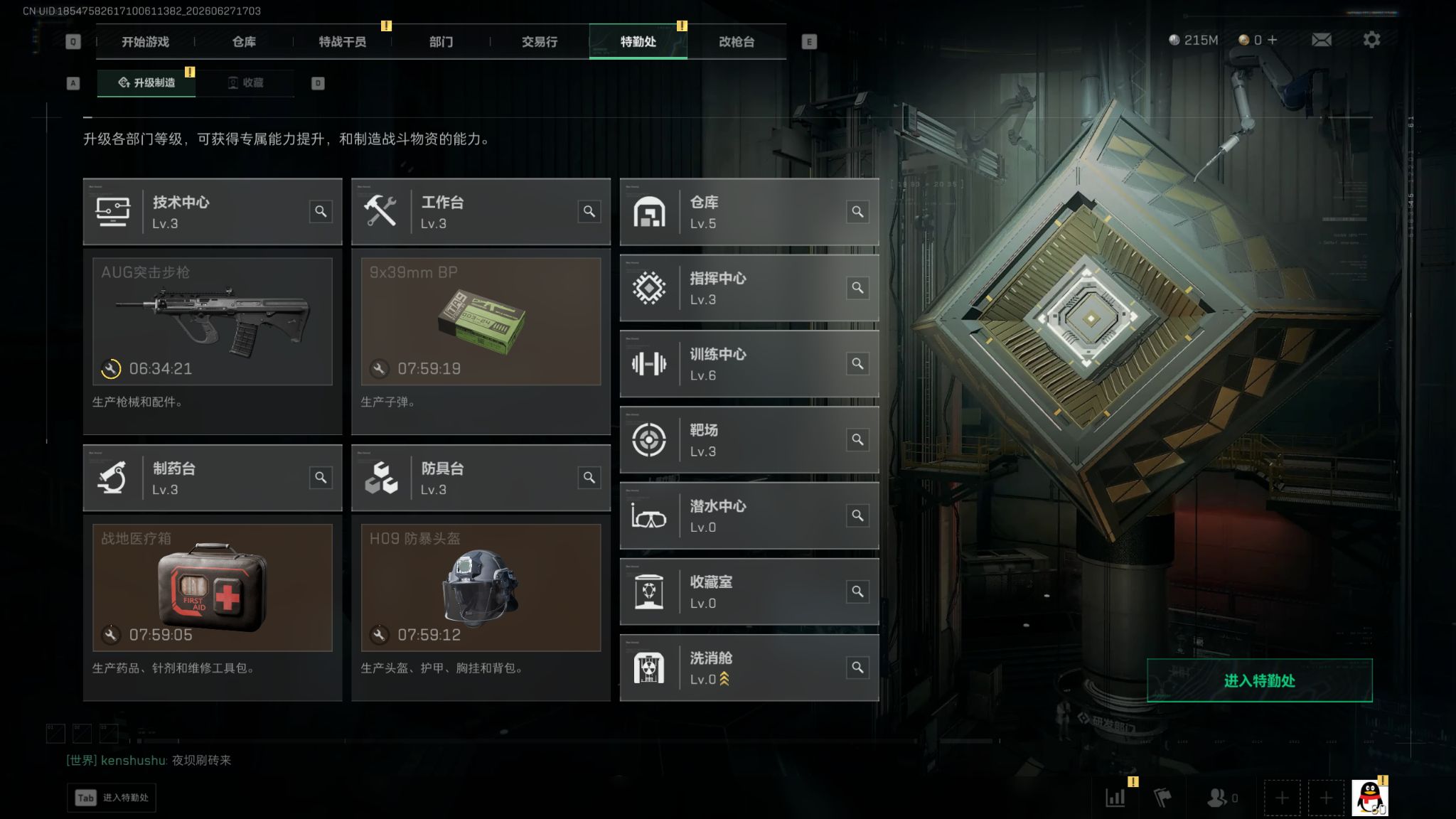Switch to the 改枪台 tab
Screen dimensions: 1456x819
pos(737,42)
